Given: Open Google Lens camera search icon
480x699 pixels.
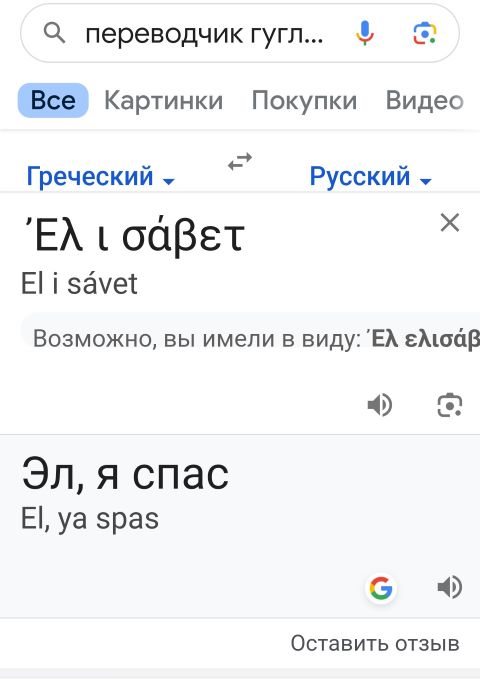Looking at the screenshot, I should pos(425,33).
